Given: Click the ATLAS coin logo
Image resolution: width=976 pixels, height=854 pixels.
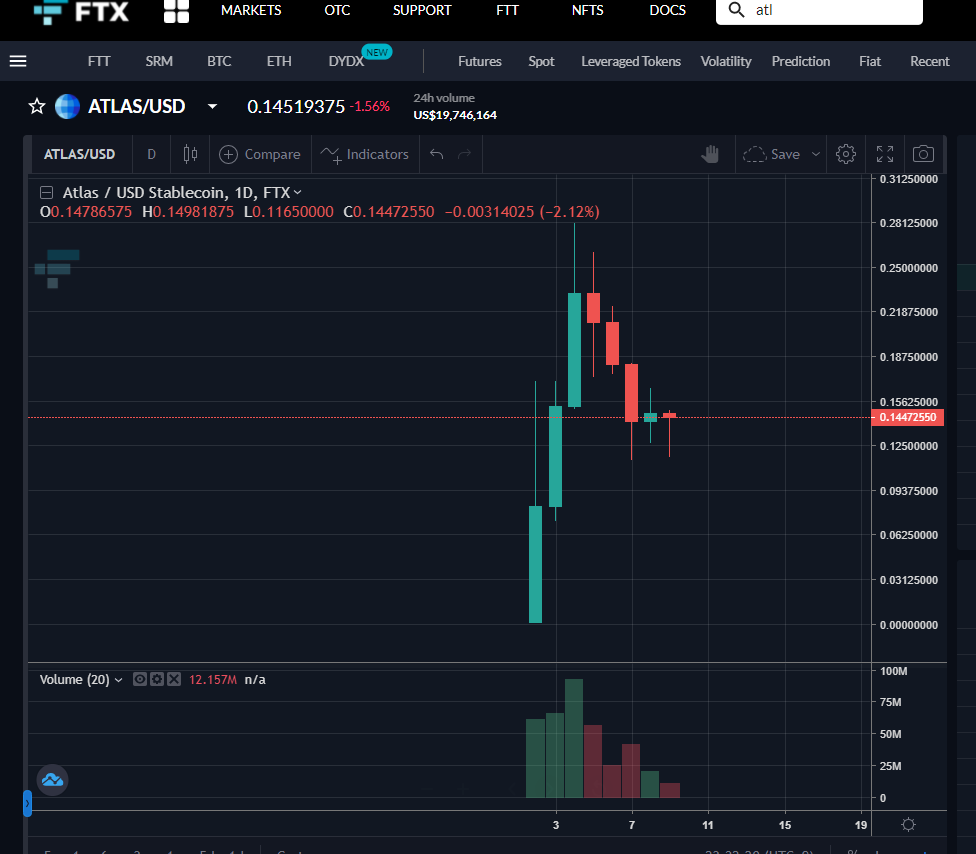Looking at the screenshot, I should 67,106.
